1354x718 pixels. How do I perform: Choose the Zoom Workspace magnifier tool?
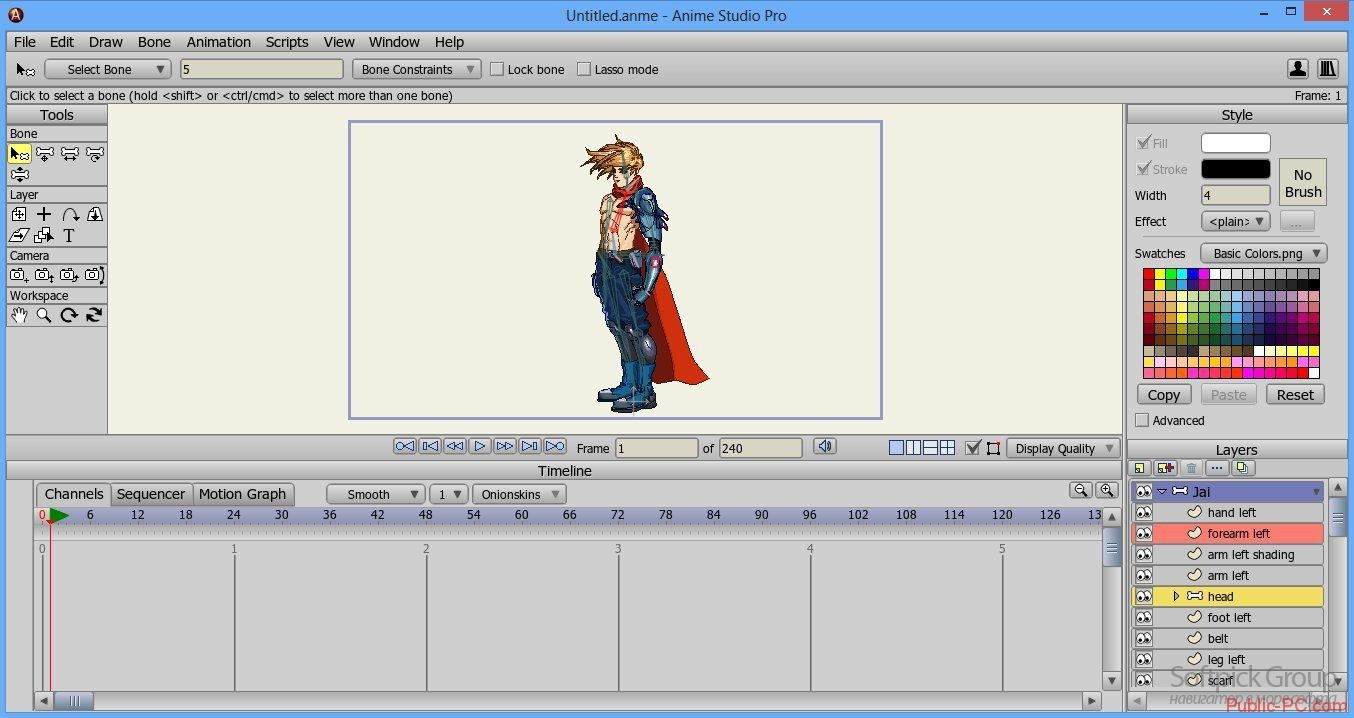[44, 315]
